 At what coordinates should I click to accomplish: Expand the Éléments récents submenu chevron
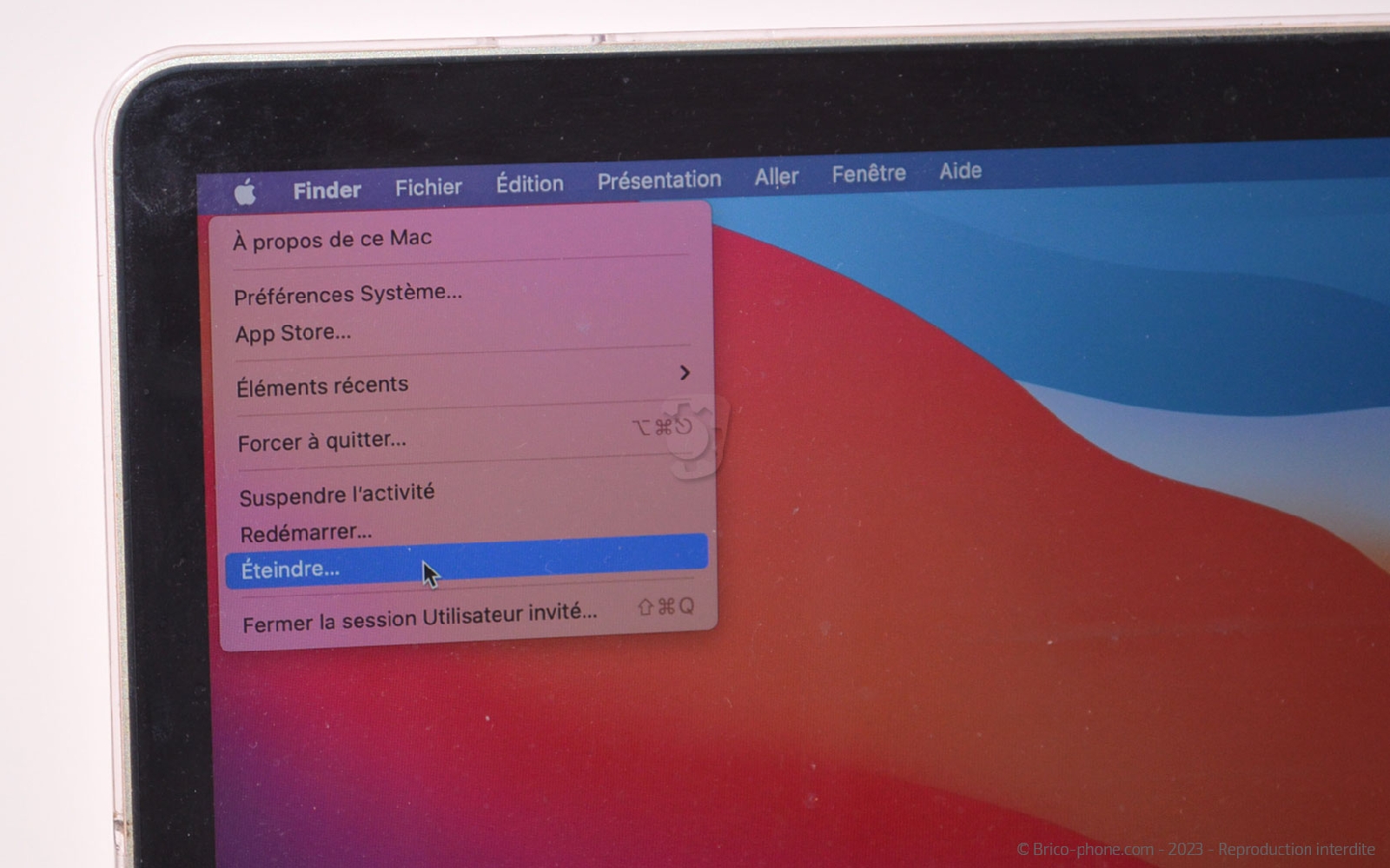pos(685,373)
